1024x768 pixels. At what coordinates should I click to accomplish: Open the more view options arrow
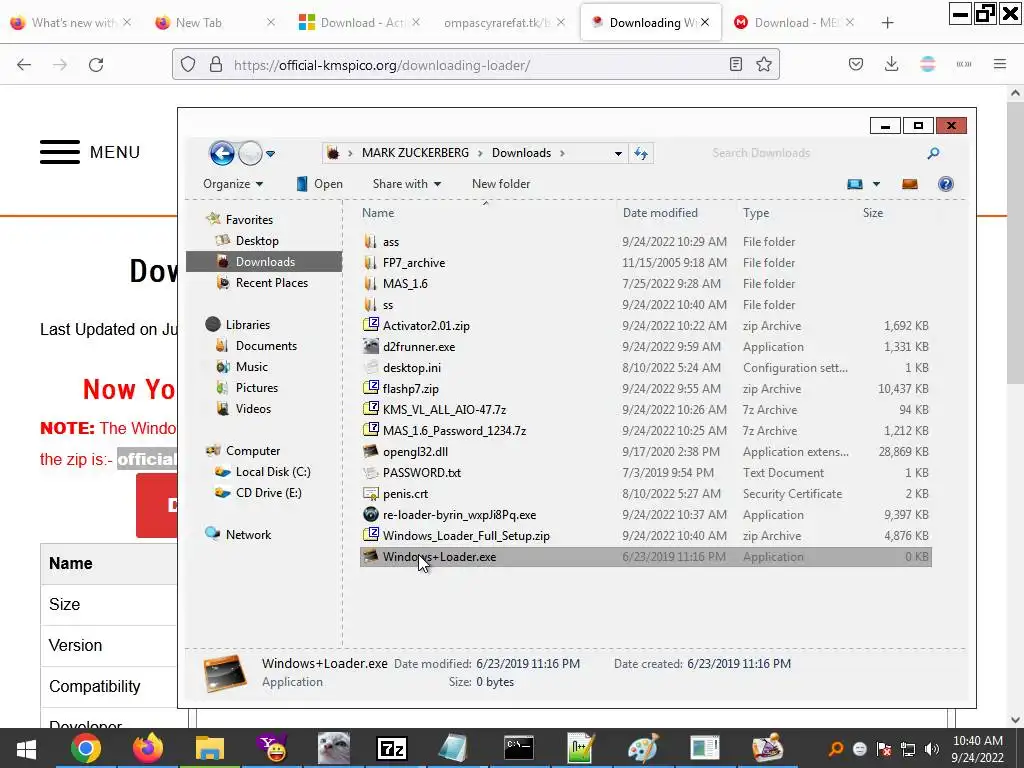pos(876,184)
